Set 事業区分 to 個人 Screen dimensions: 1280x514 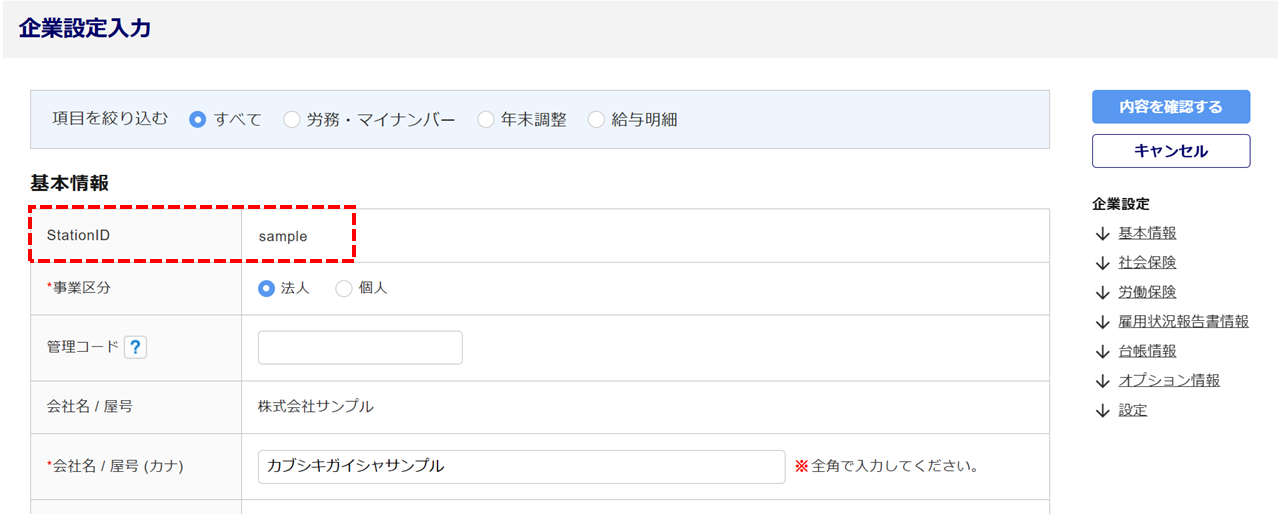click(x=344, y=288)
